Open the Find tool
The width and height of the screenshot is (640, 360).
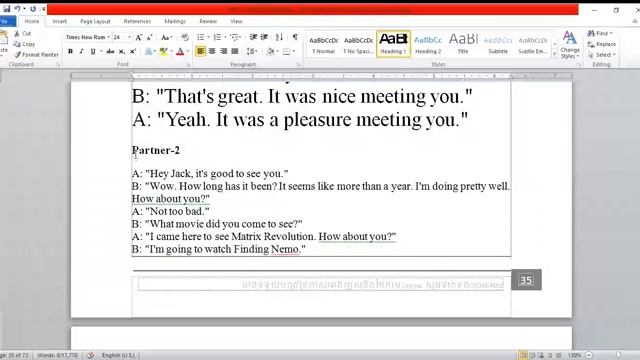pyautogui.click(x=600, y=33)
